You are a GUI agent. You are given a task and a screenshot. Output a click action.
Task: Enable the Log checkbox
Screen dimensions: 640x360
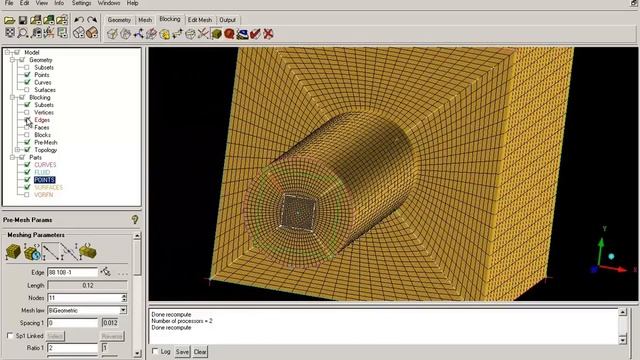coord(155,351)
